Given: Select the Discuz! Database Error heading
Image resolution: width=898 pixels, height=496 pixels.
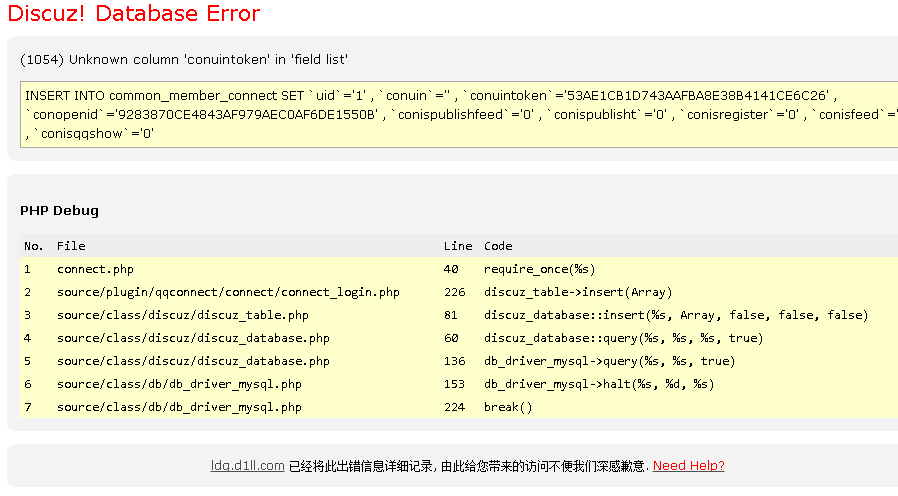Looking at the screenshot, I should [133, 13].
